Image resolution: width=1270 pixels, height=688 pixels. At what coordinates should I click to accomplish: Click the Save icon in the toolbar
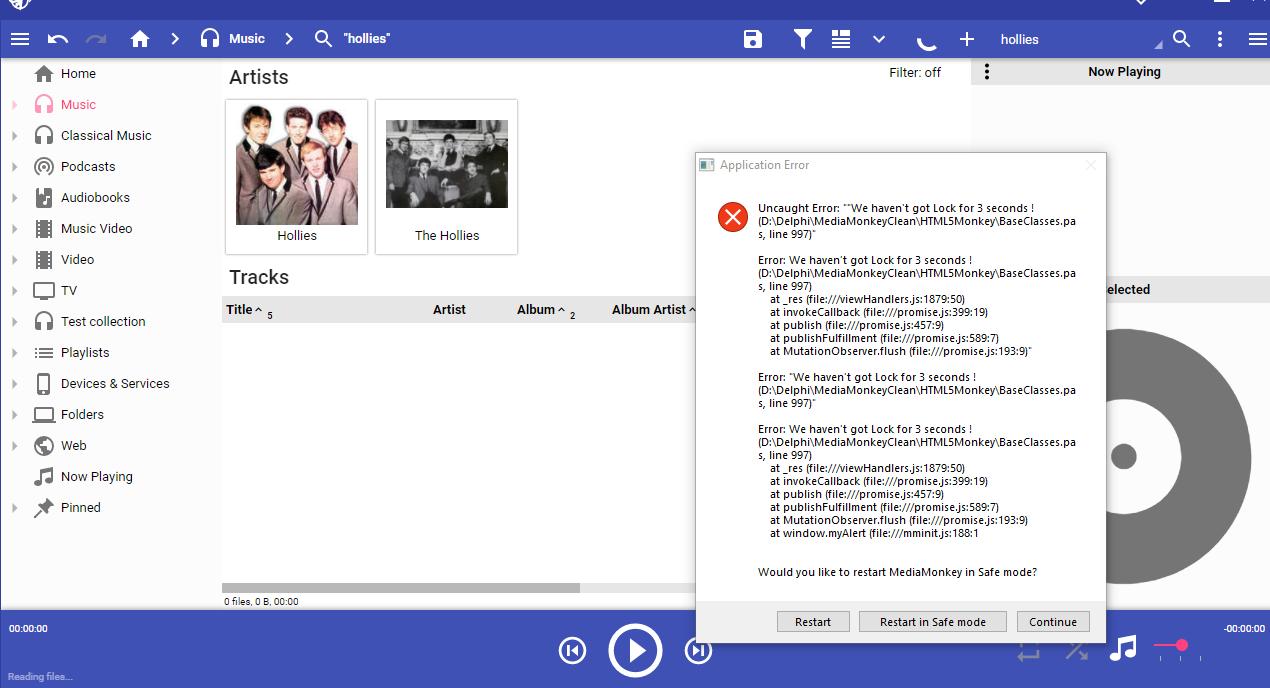pos(753,39)
